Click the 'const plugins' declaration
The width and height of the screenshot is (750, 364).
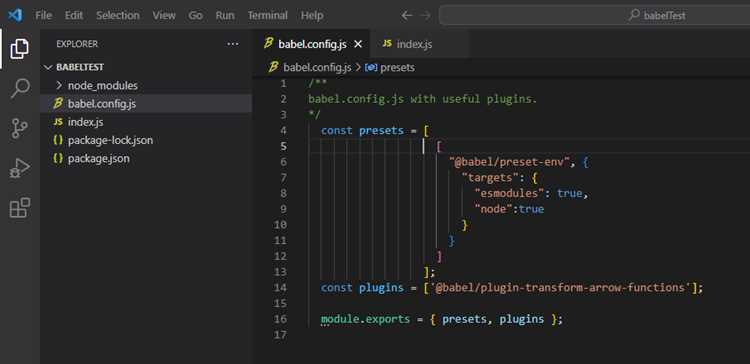pyautogui.click(x=362, y=287)
